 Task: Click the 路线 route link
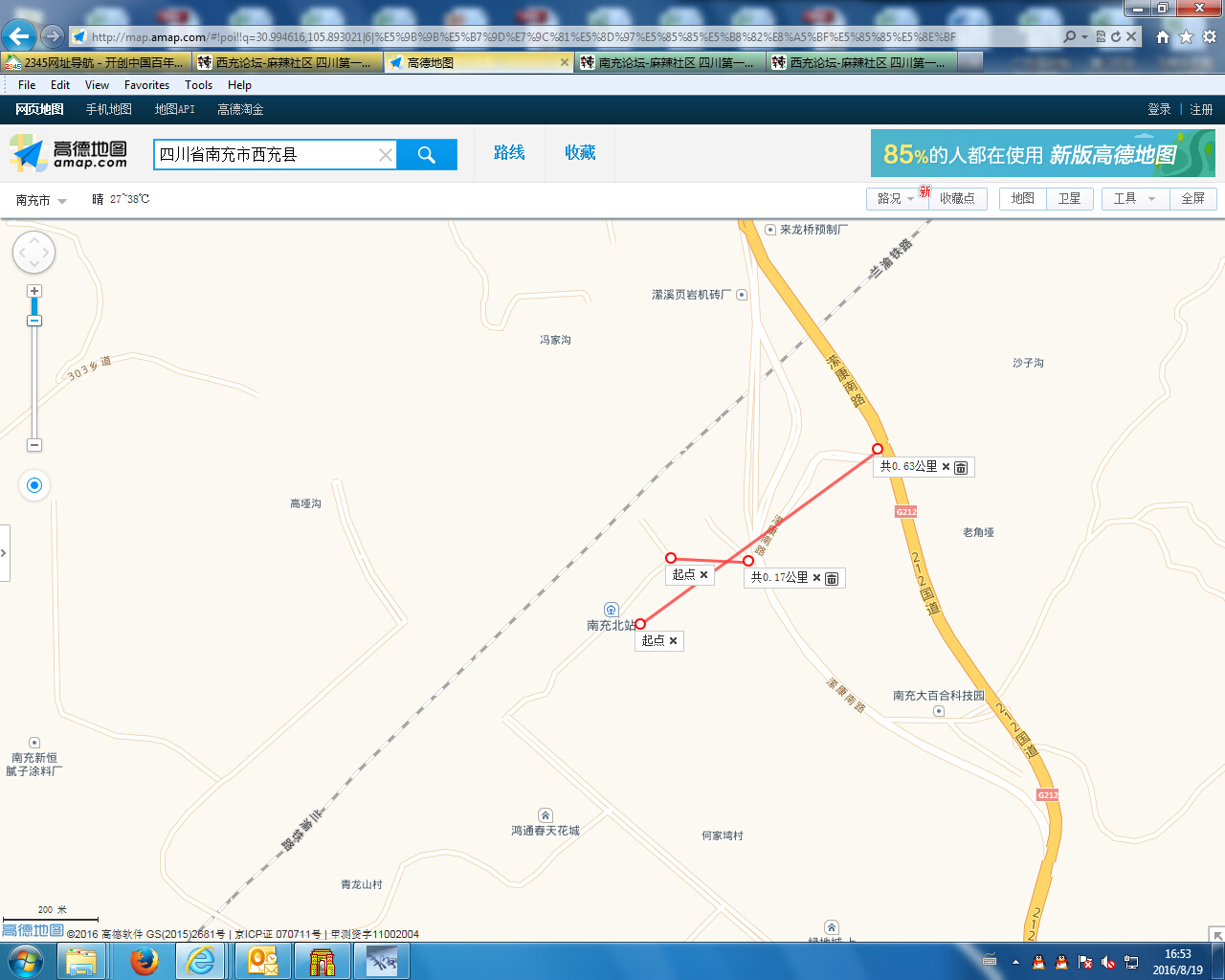pos(509,153)
